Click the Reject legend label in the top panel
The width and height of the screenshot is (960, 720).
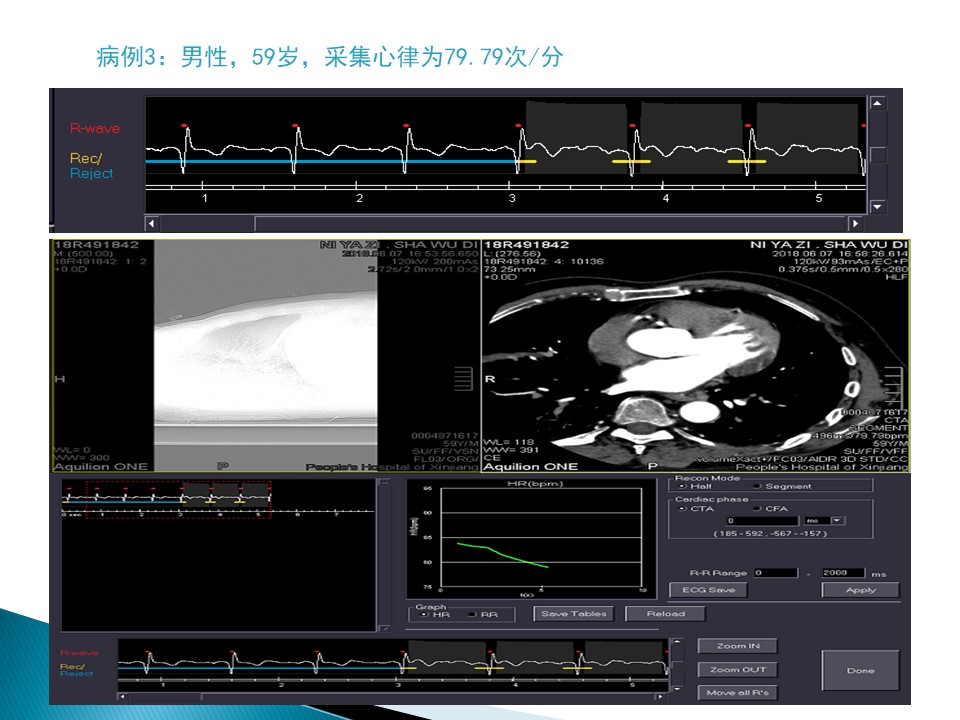pyautogui.click(x=91, y=173)
